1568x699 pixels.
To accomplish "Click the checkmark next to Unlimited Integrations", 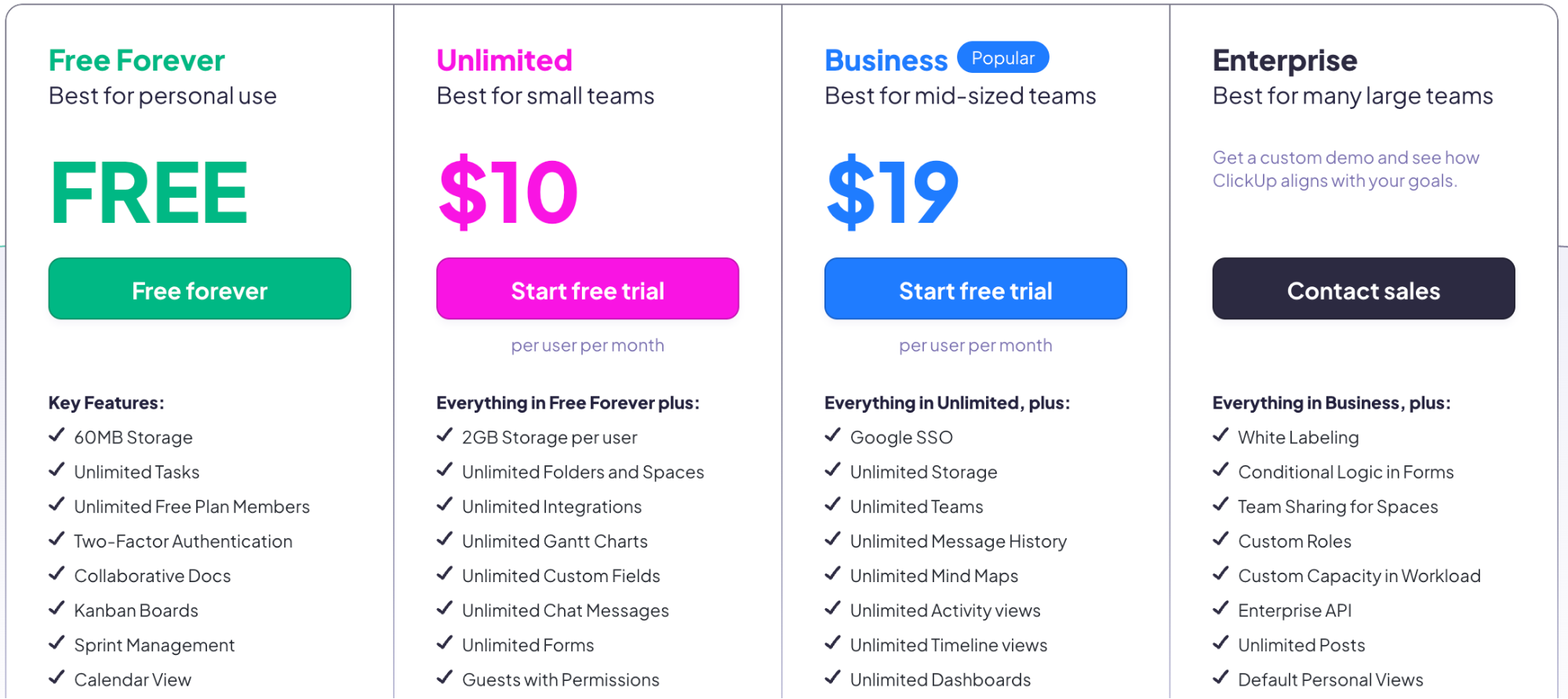I will pos(443,505).
